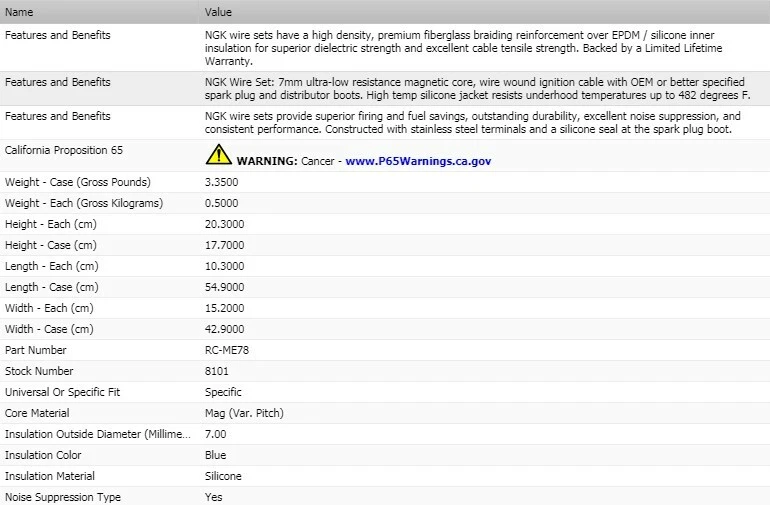
Task: Select the Core Material label
Action: pyautogui.click(x=37, y=413)
